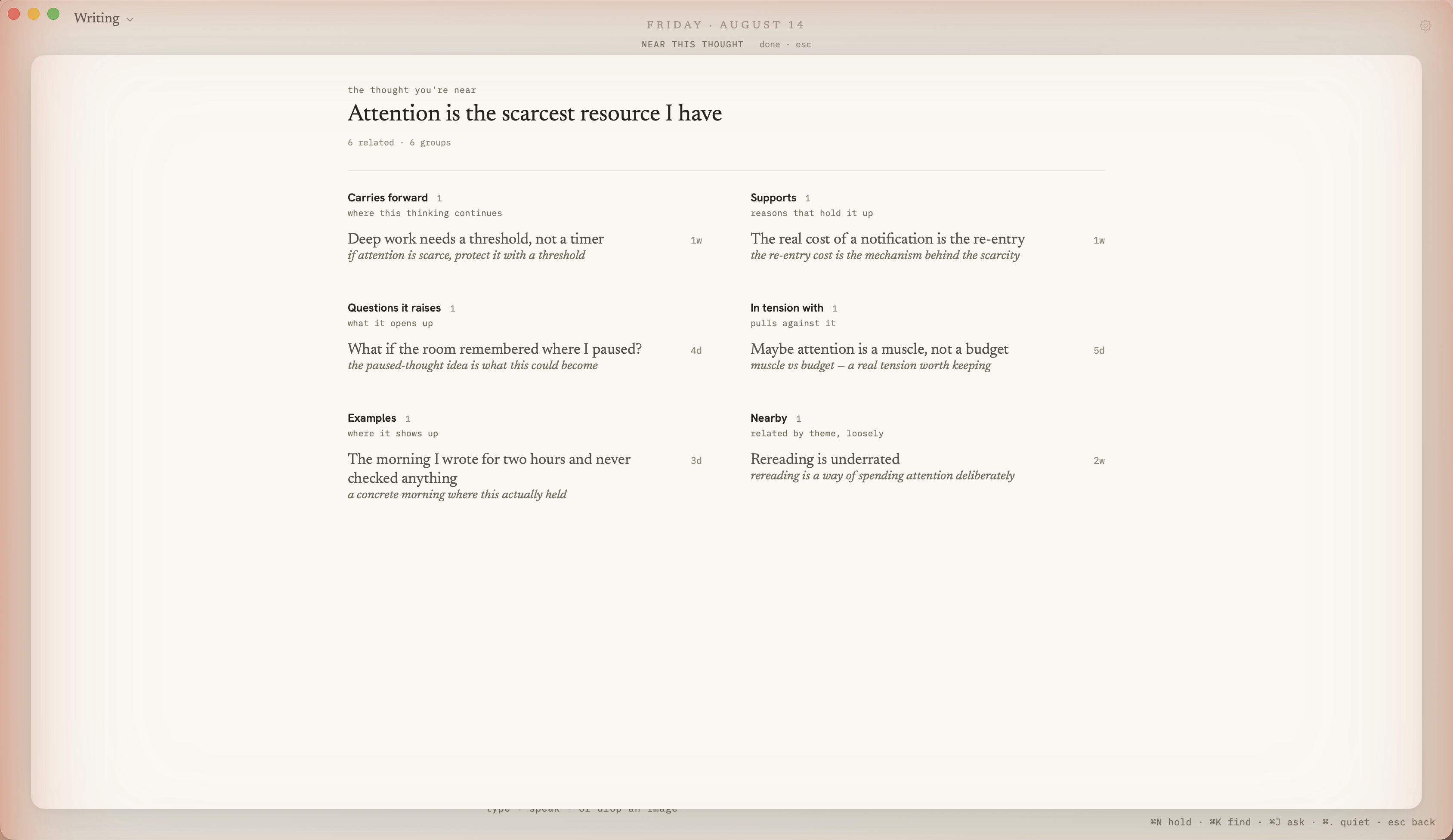Open 'Maybe attention is a muscle' thought
This screenshot has width=1453, height=840.
(x=879, y=349)
